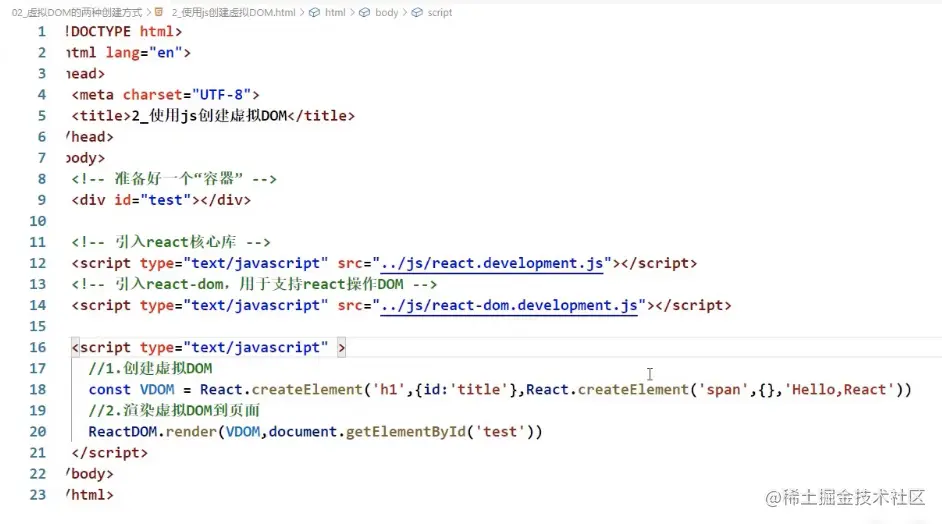This screenshot has height=524, width=942.
Task: Click the symbol icon before body breadcrumb
Action: pyautogui.click(x=365, y=12)
